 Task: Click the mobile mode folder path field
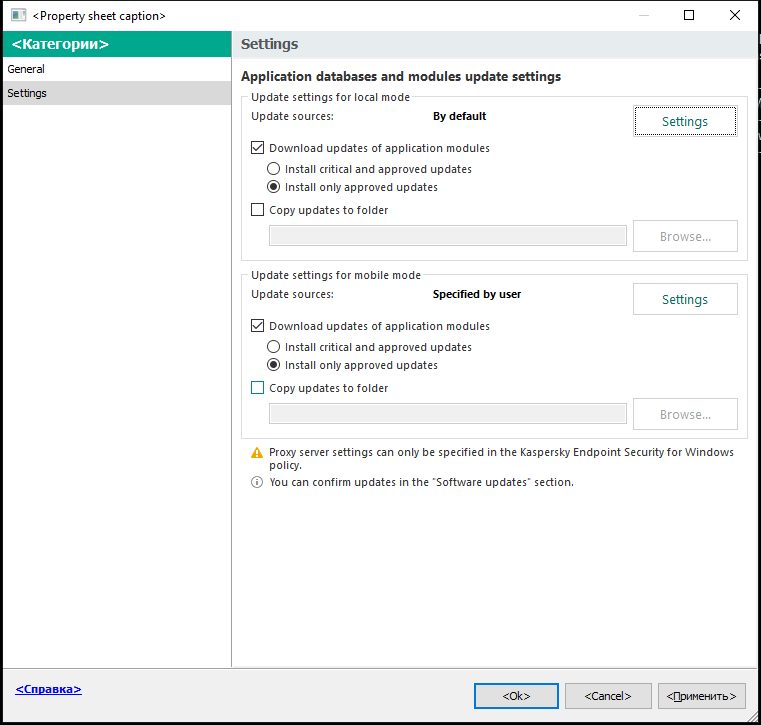(447, 414)
